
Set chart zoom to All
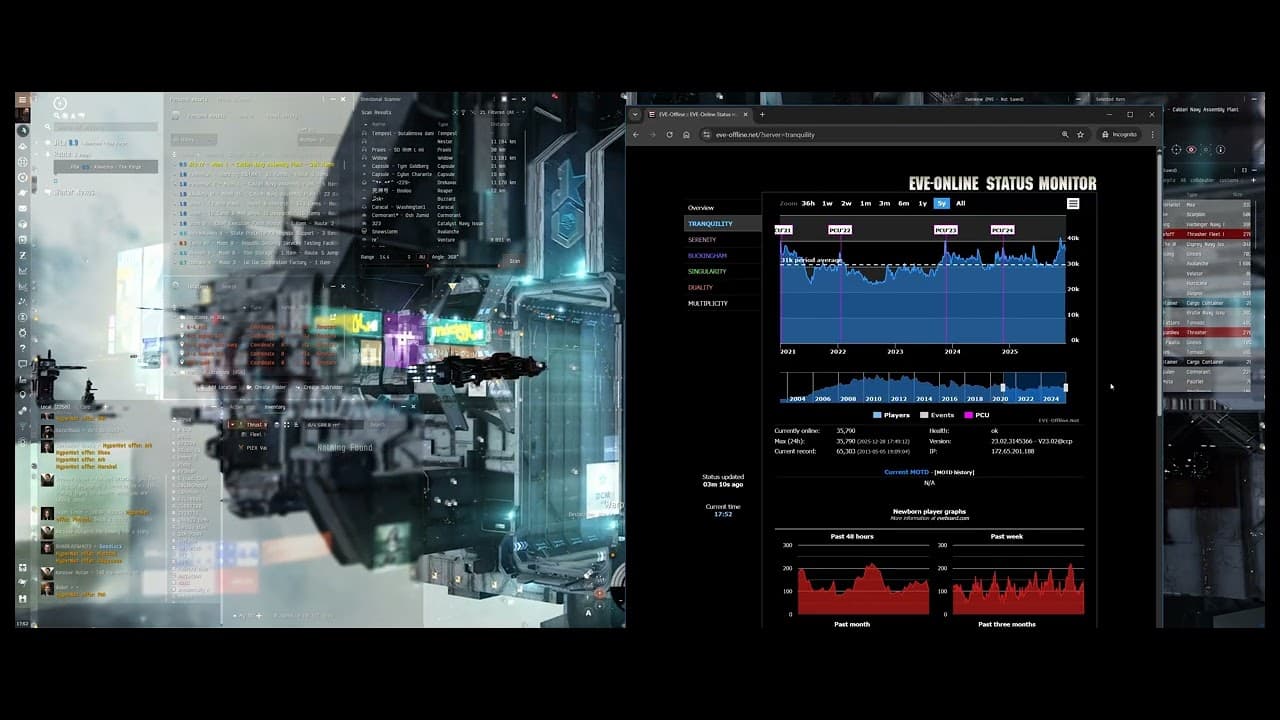961,203
